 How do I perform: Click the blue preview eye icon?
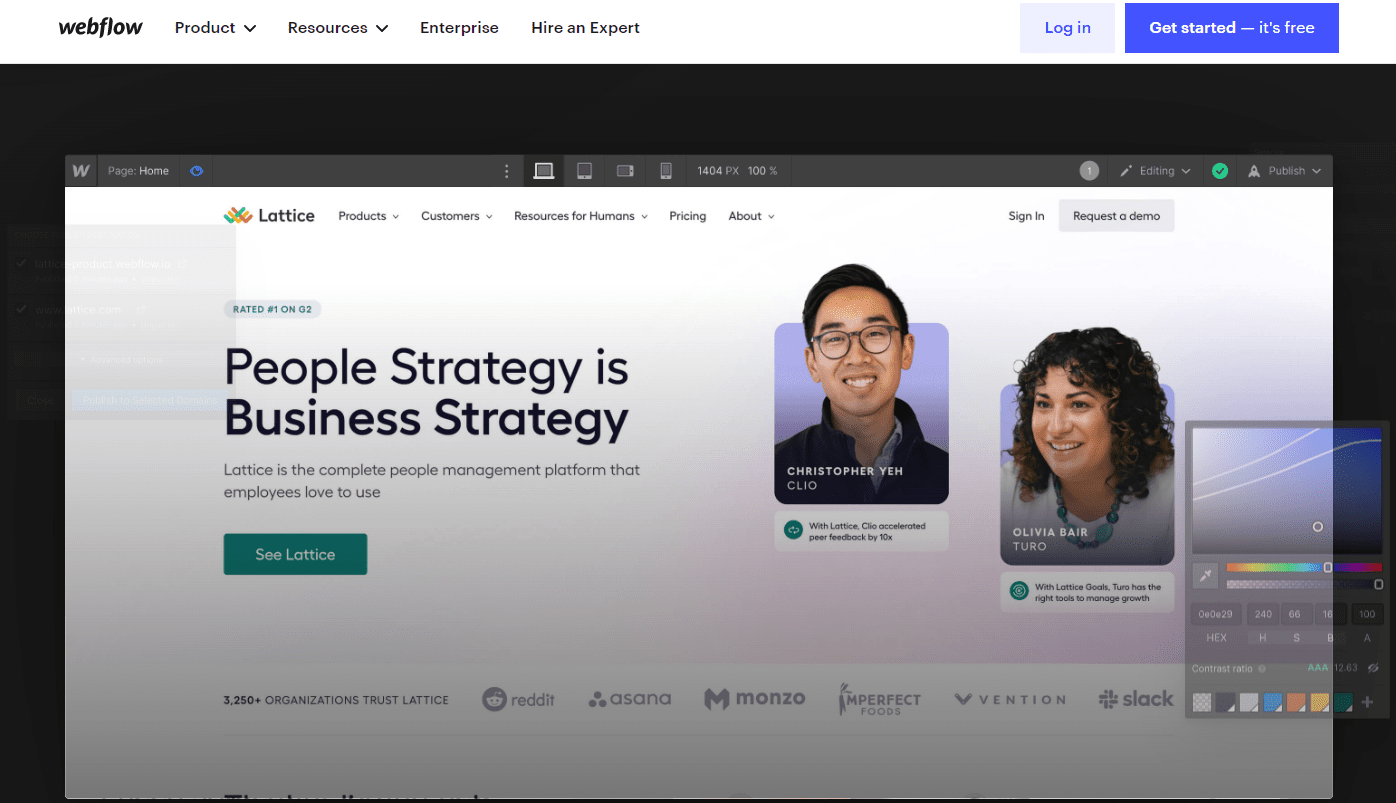pyautogui.click(x=197, y=171)
